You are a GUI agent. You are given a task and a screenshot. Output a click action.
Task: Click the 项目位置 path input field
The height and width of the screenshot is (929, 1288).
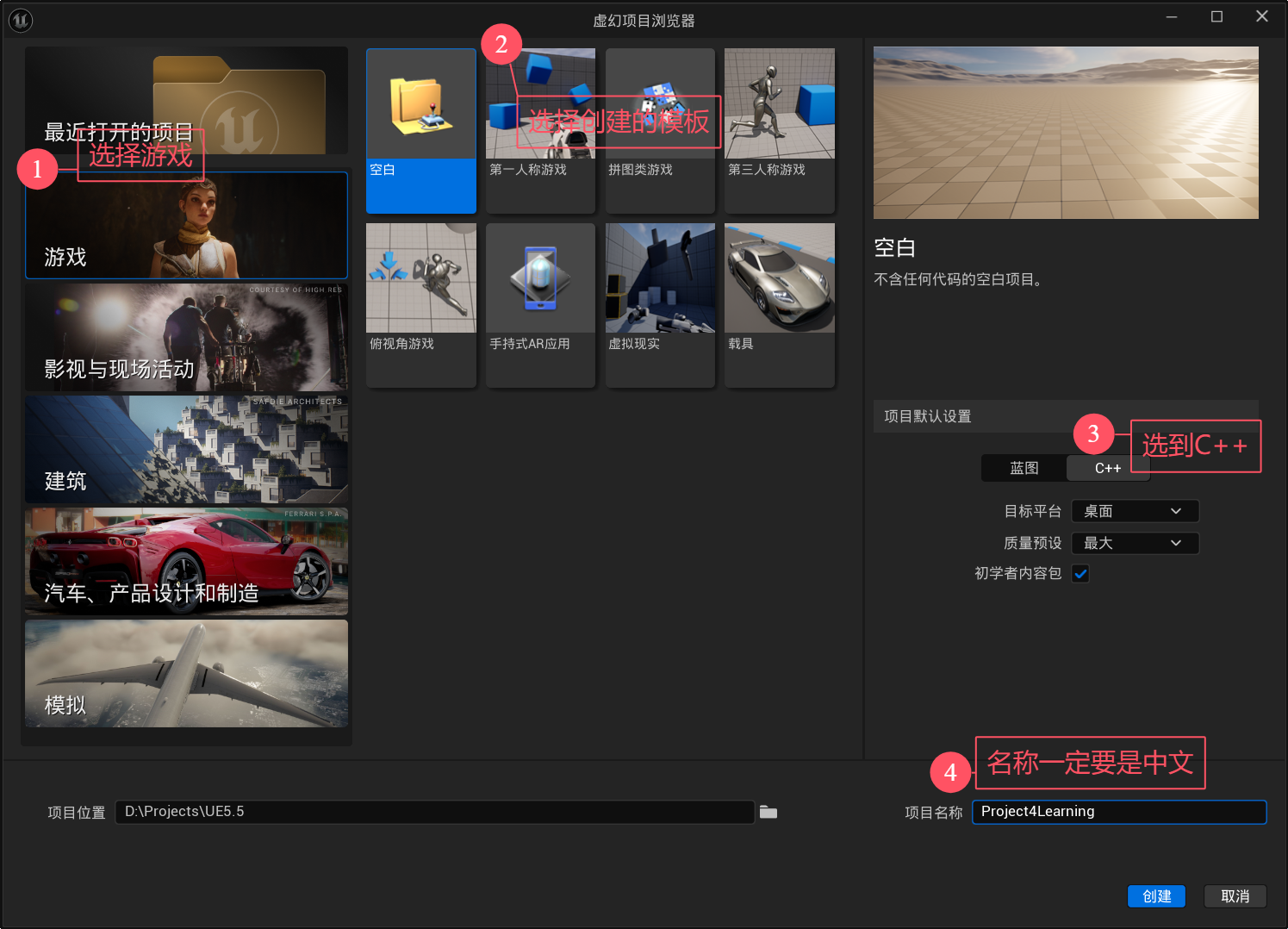pos(435,812)
